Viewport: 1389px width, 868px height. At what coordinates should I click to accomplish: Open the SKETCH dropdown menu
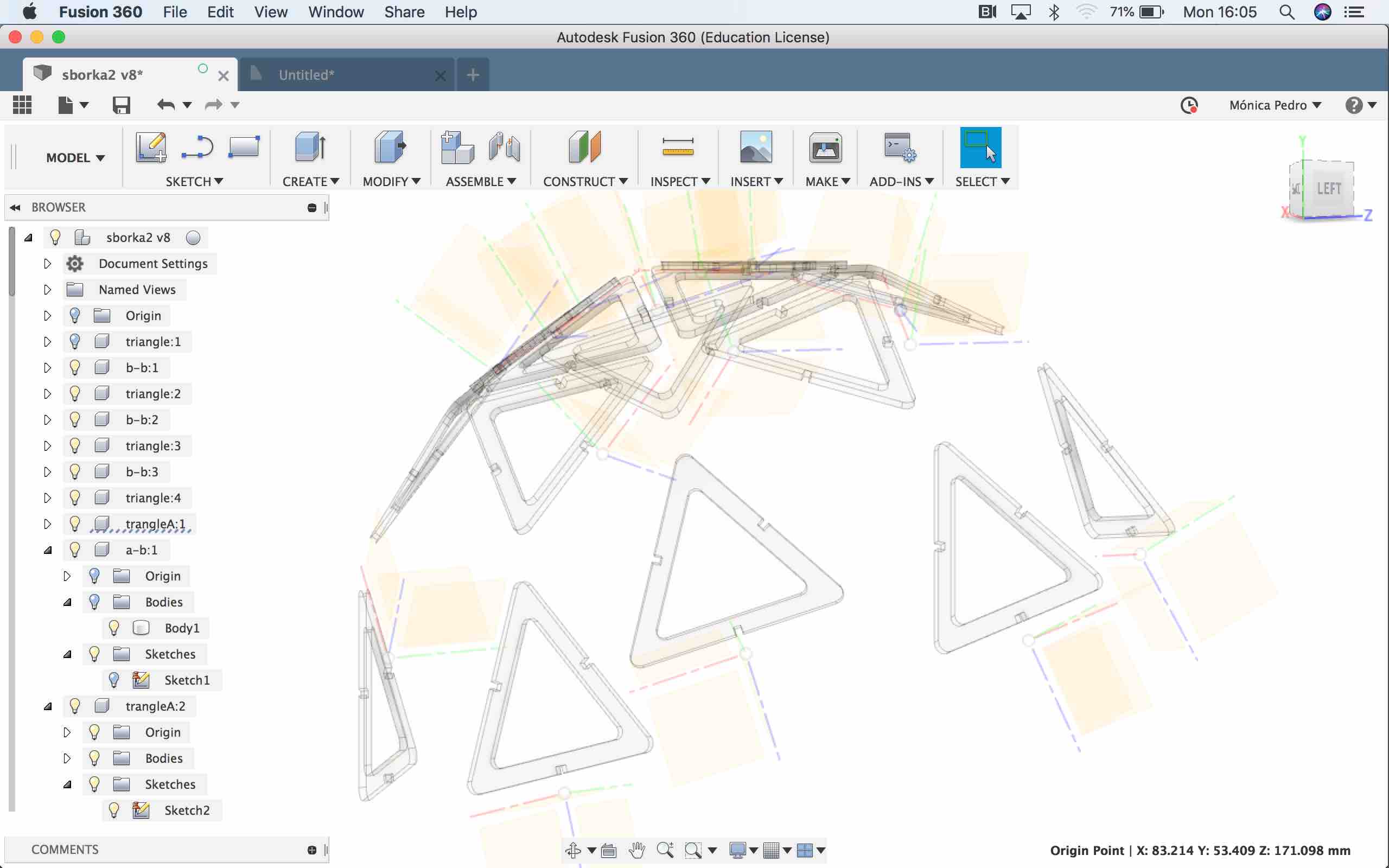click(194, 181)
